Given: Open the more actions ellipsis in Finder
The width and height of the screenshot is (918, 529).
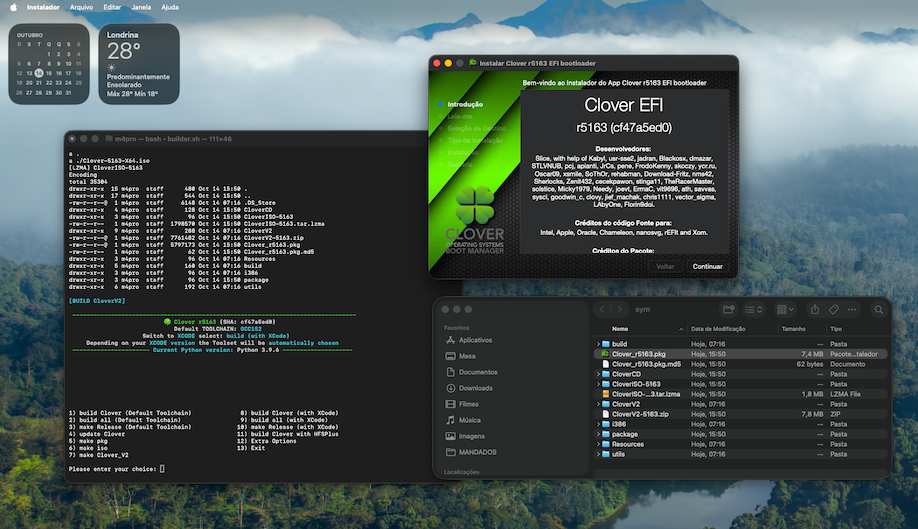Looking at the screenshot, I should 852,310.
